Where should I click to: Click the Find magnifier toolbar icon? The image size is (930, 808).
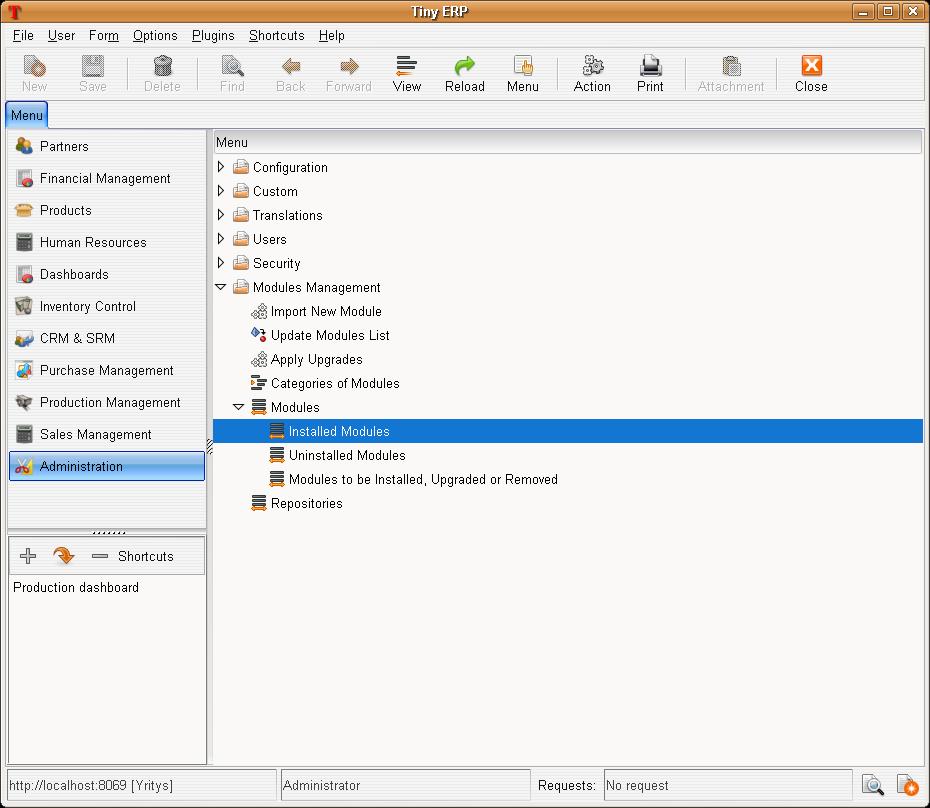(232, 66)
